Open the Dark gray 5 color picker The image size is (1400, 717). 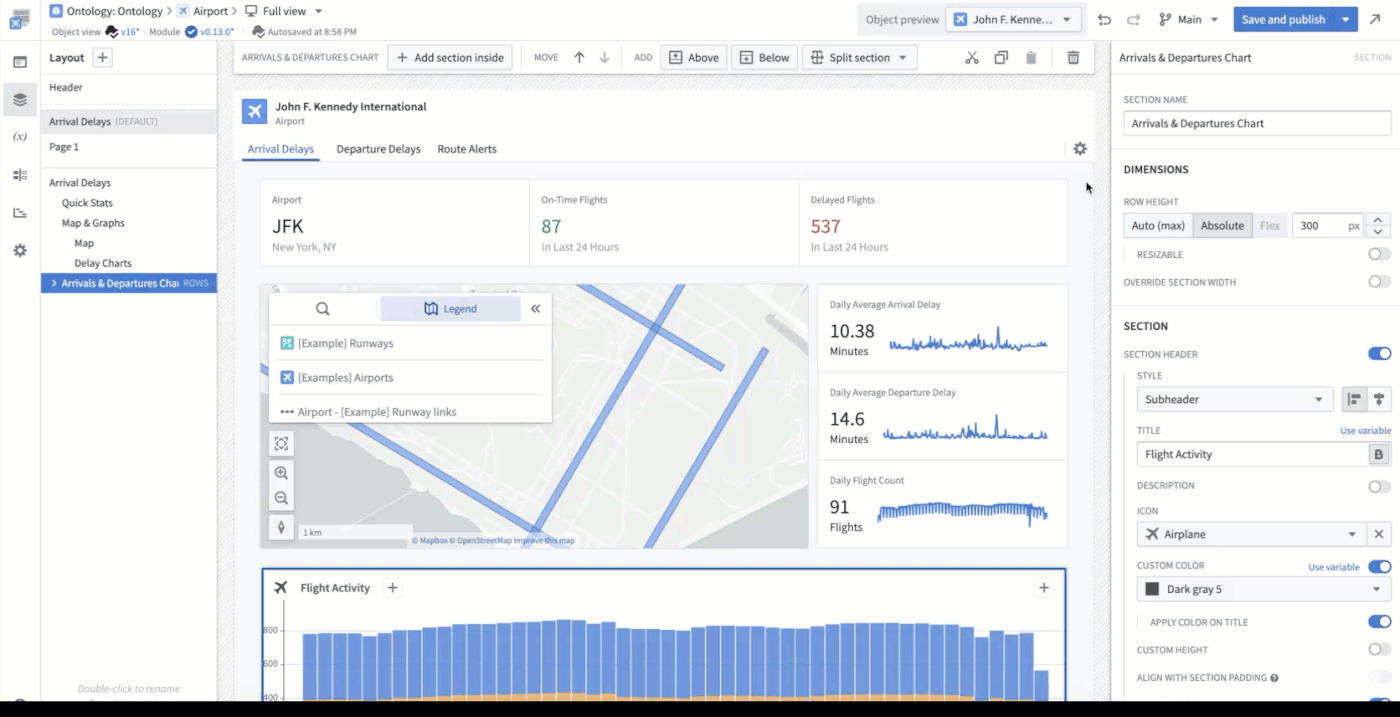point(1264,589)
